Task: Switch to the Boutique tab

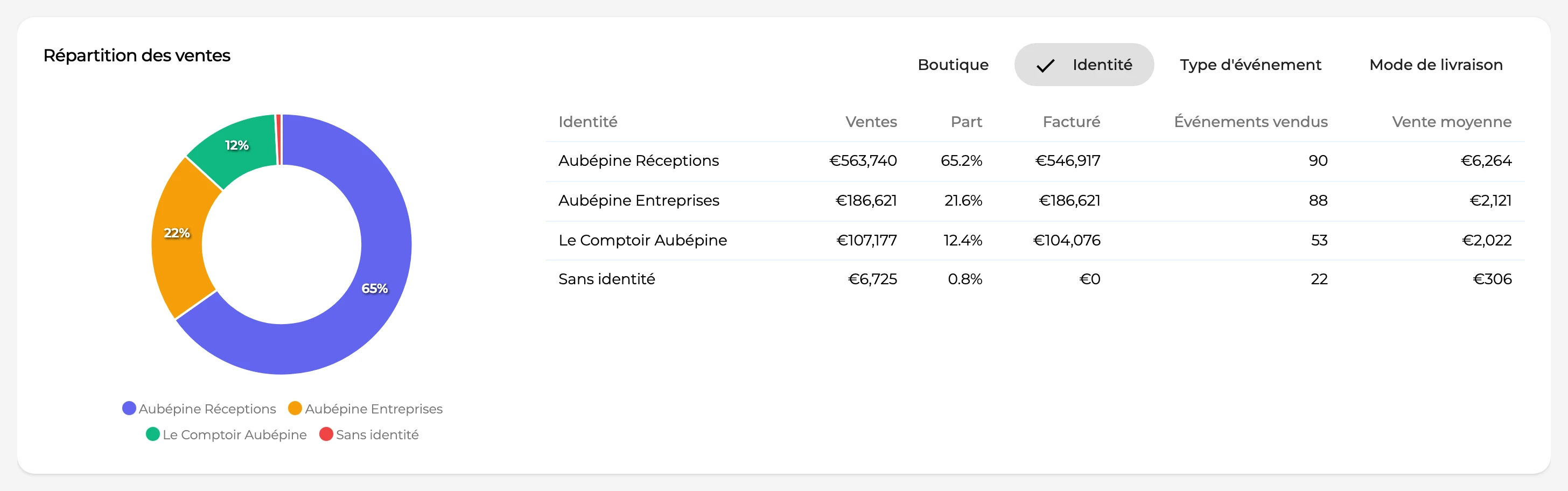Action: click(x=953, y=65)
